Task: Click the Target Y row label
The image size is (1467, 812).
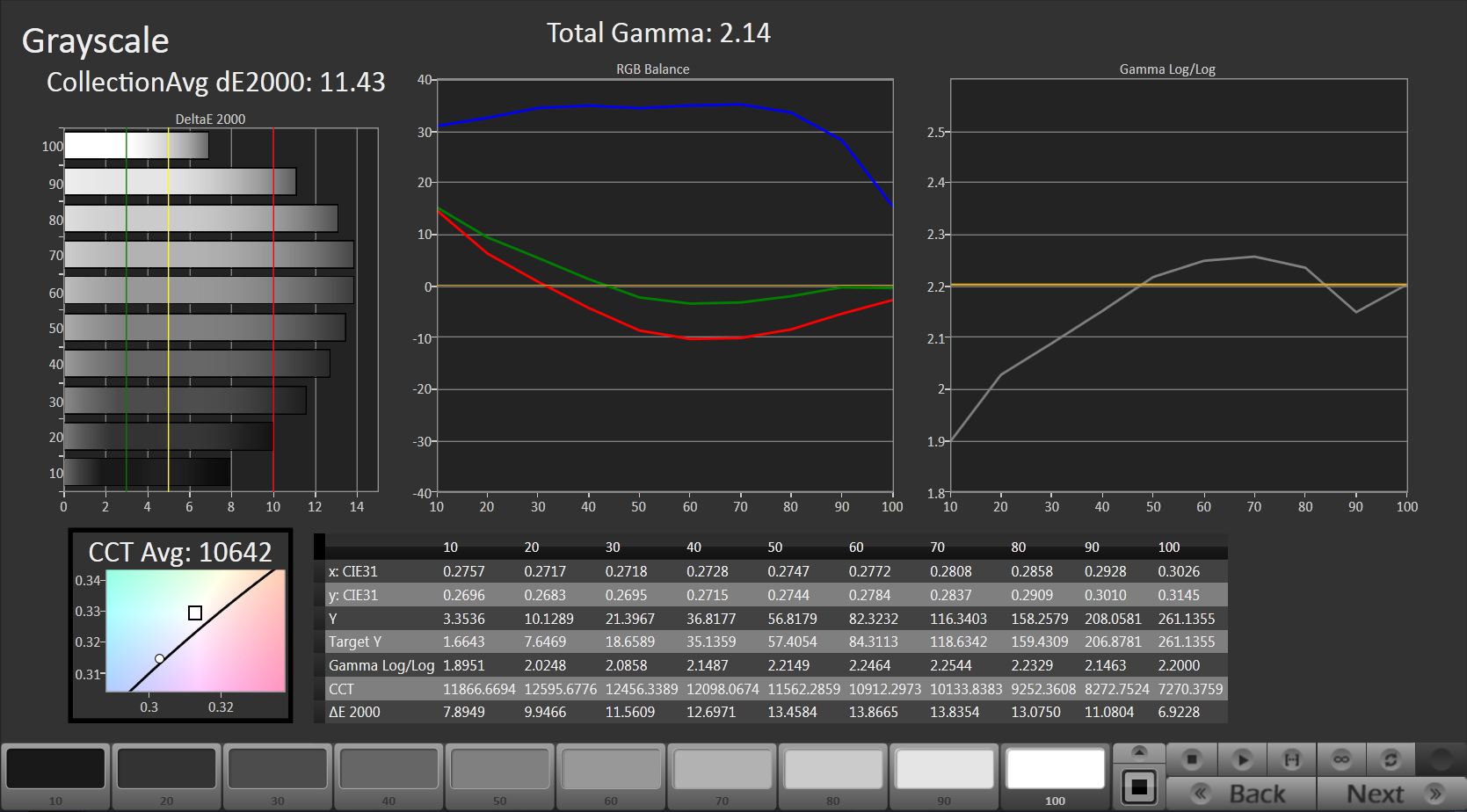Action: tap(354, 642)
